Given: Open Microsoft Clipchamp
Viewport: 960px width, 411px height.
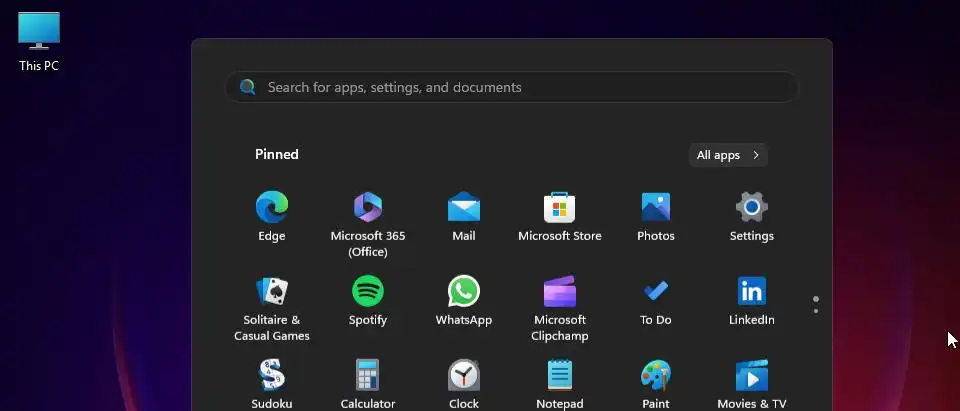Looking at the screenshot, I should tap(560, 308).
